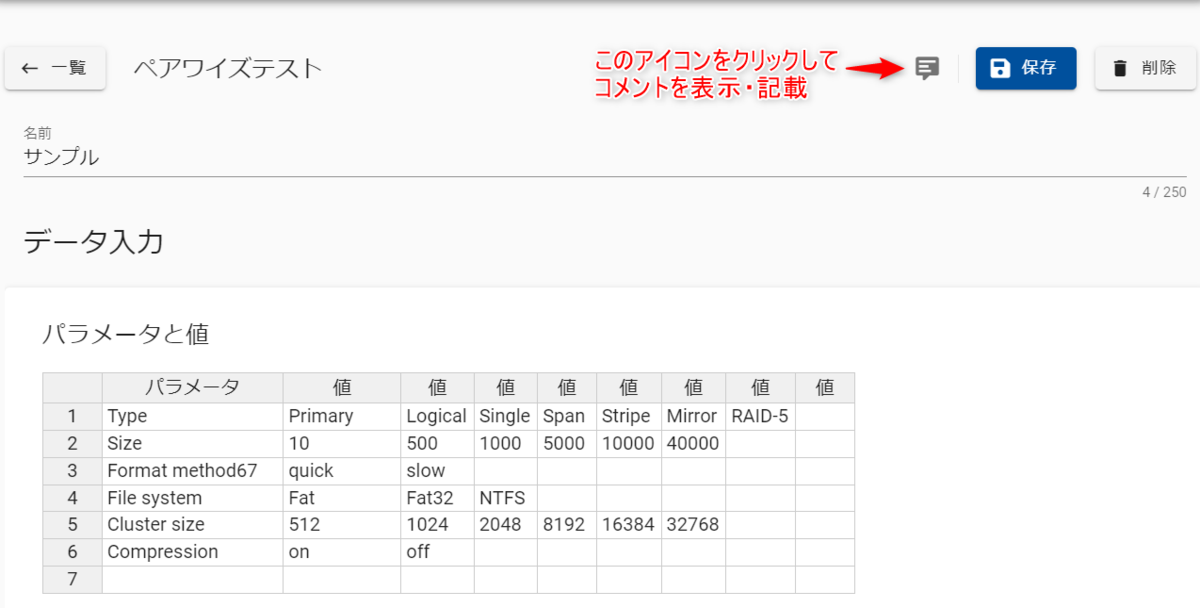Screen dimensions: 1200x608
Task: Select the Fat value cell
Action: point(342,498)
